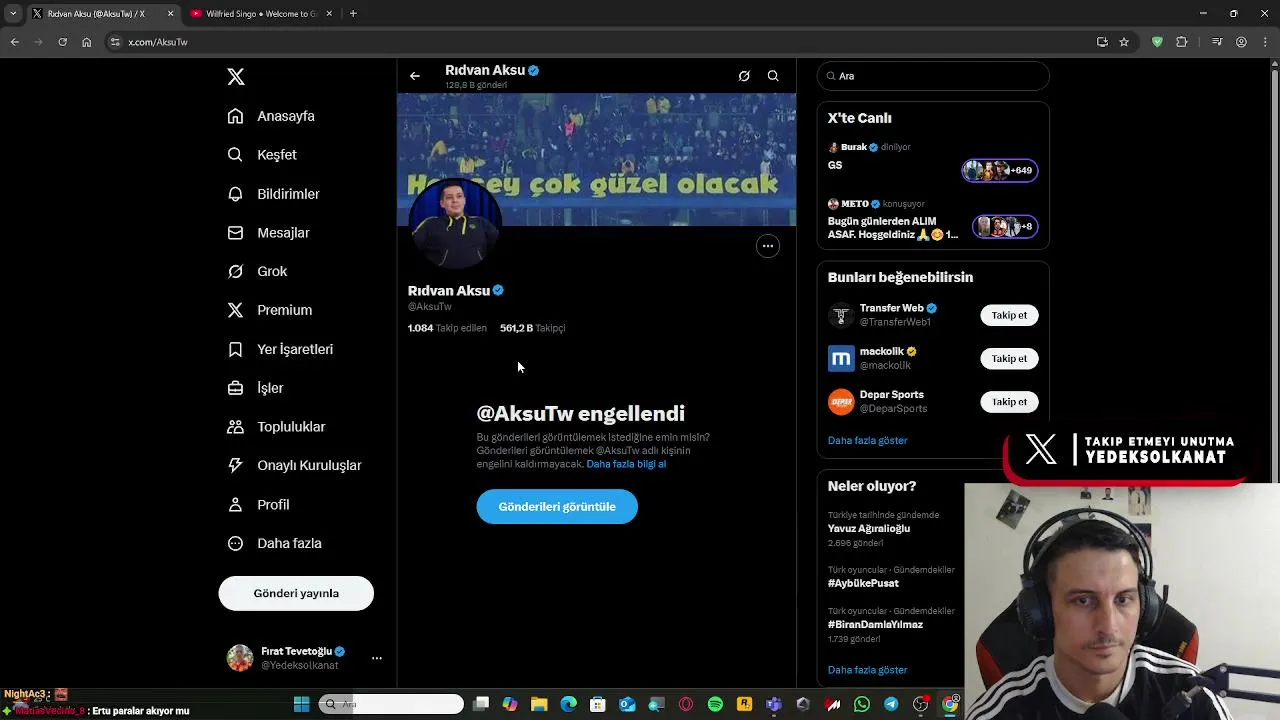Click the install app icon in the address bar
This screenshot has height=720, width=1280.
[1102, 42]
